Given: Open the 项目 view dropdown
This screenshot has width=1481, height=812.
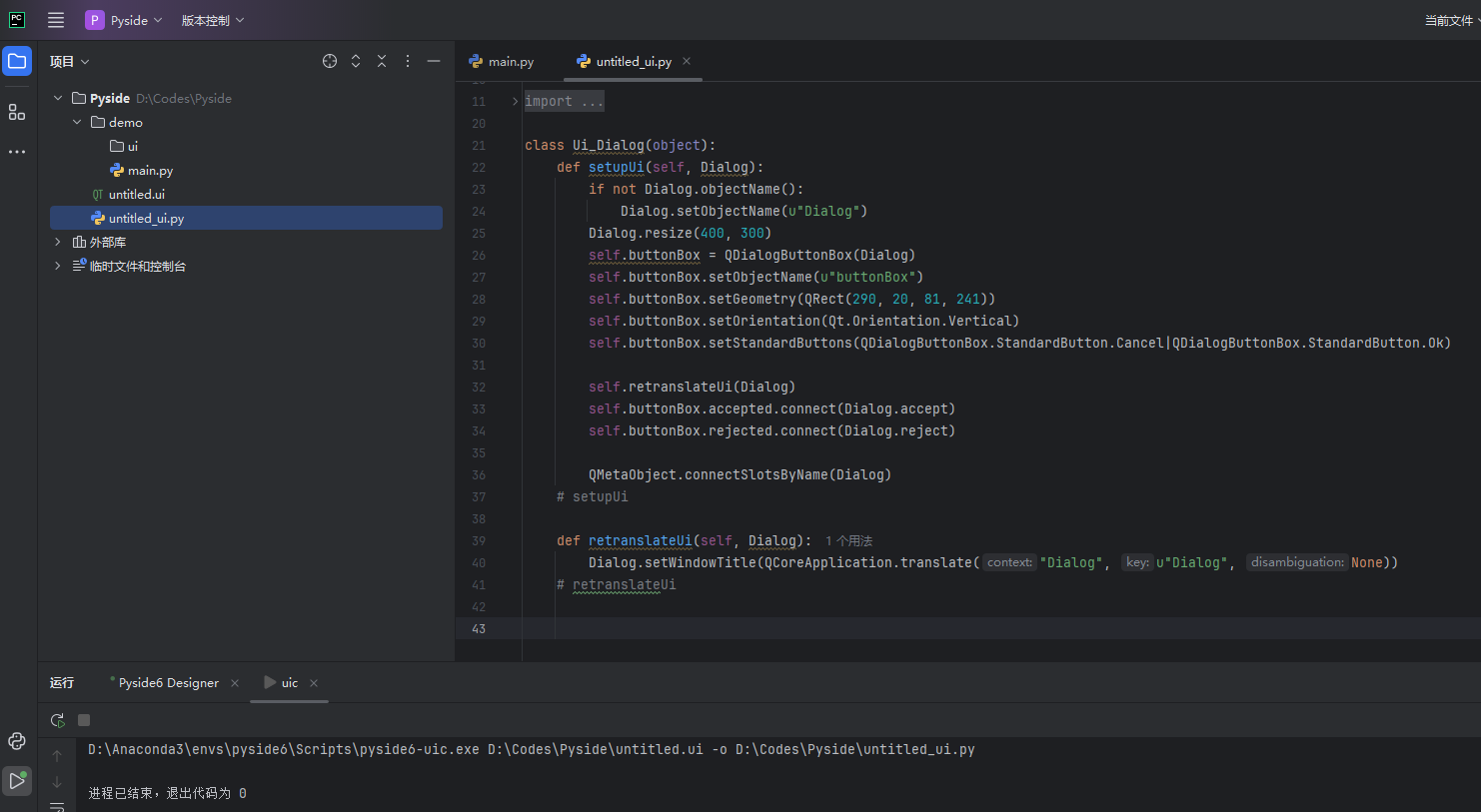Looking at the screenshot, I should point(70,61).
